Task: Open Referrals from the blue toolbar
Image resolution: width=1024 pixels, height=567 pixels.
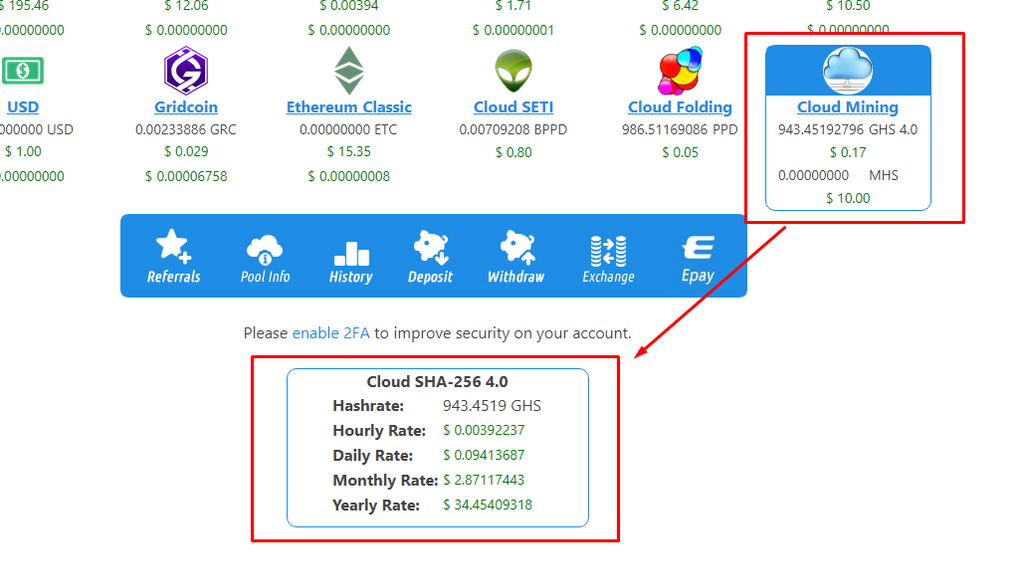Action: (x=174, y=256)
